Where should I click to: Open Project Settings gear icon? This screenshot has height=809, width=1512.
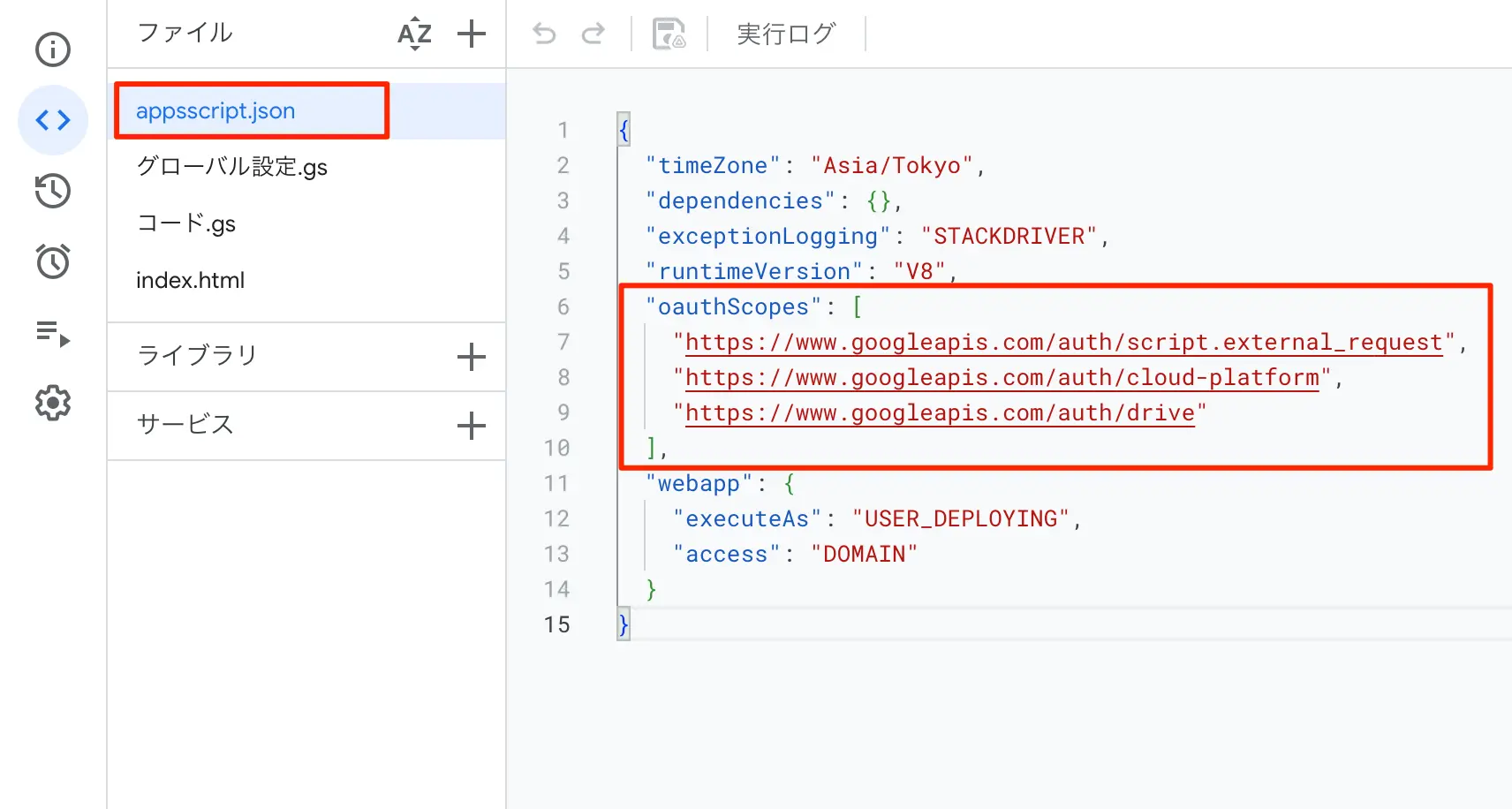click(x=53, y=403)
